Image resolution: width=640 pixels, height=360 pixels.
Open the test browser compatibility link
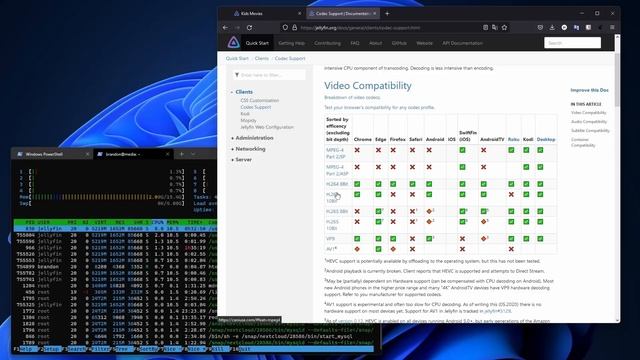click(379, 107)
